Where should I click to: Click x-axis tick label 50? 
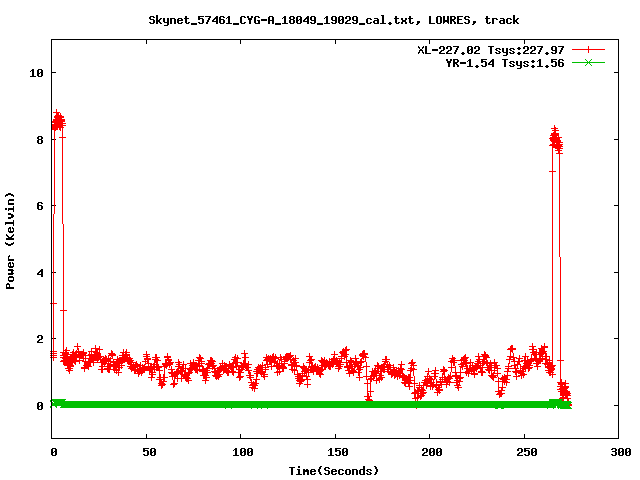click(x=149, y=452)
